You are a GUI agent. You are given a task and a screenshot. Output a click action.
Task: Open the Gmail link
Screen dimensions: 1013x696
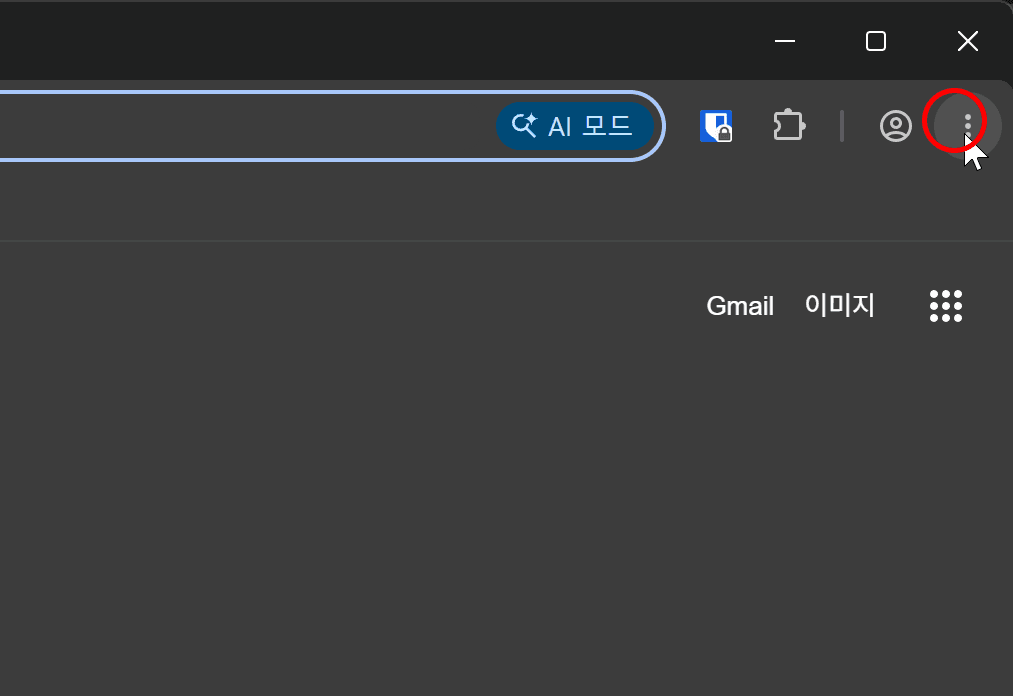pos(740,306)
